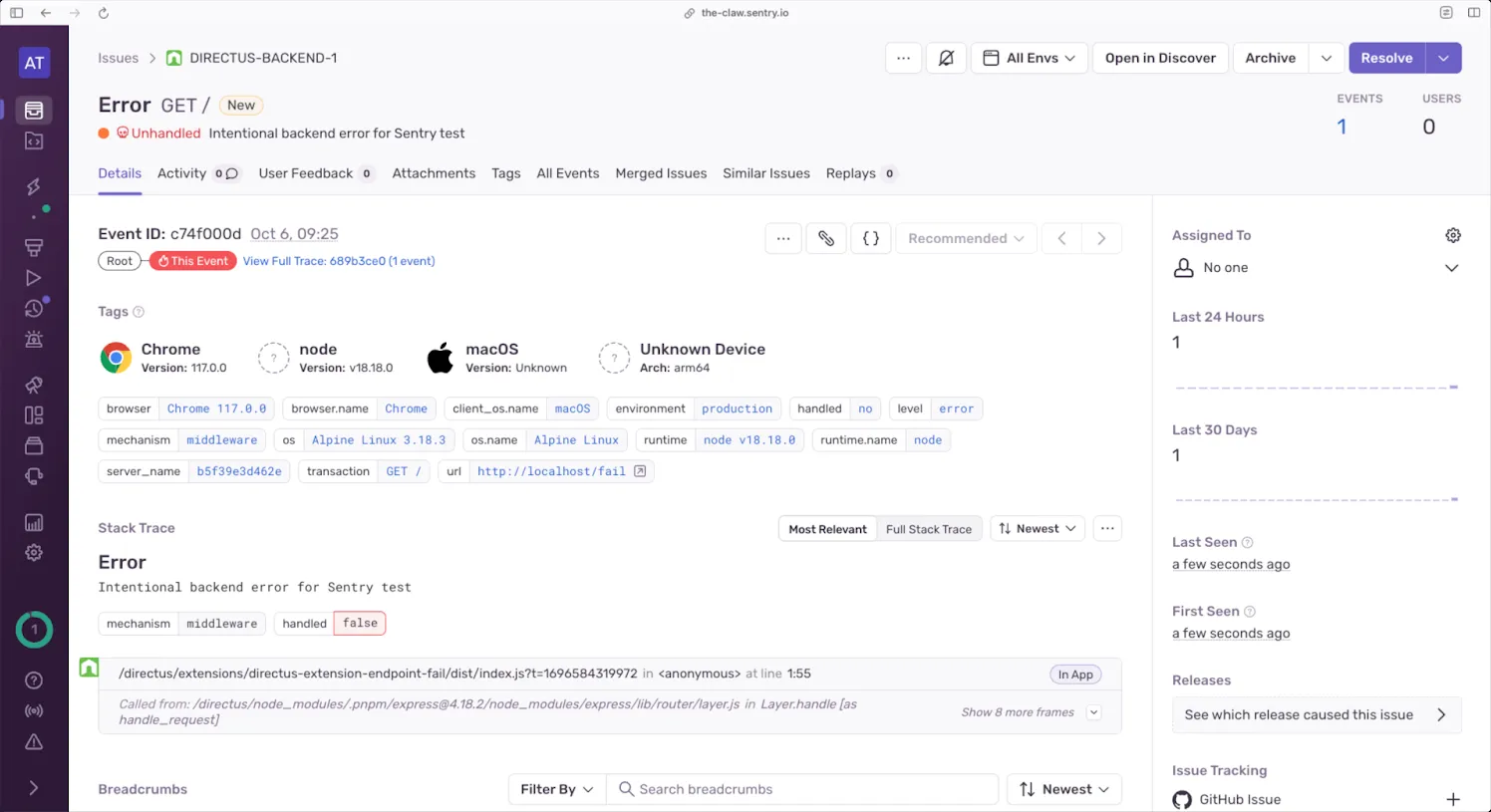The height and width of the screenshot is (812, 1491).
Task: Open sidebar Settings gear icon
Action: (x=34, y=552)
